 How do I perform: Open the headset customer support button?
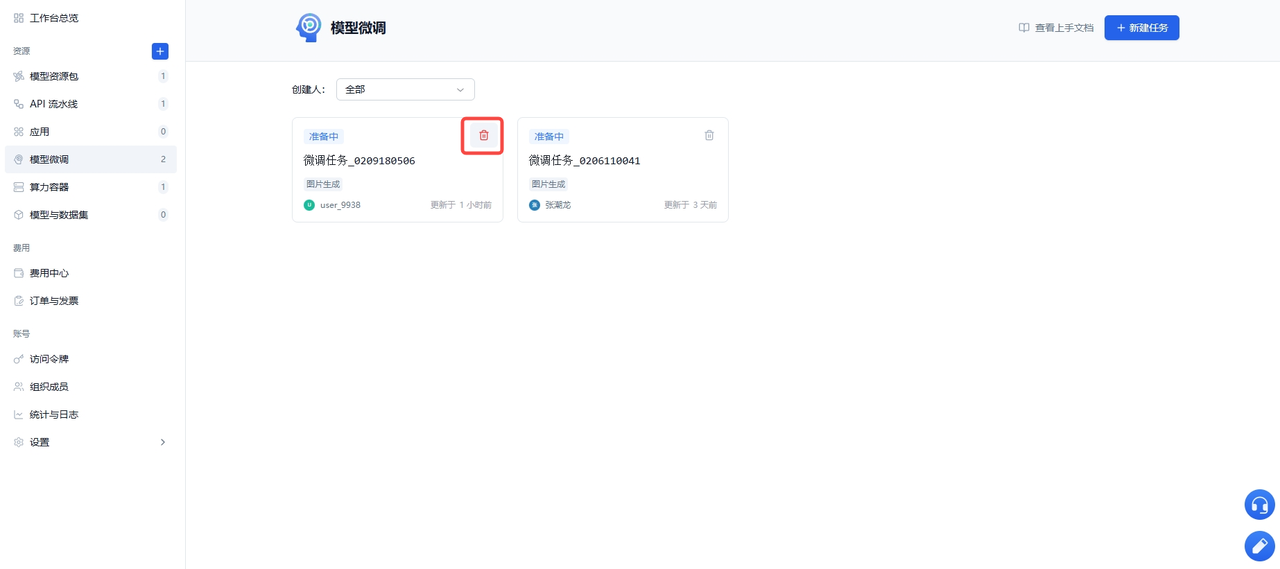point(1259,505)
